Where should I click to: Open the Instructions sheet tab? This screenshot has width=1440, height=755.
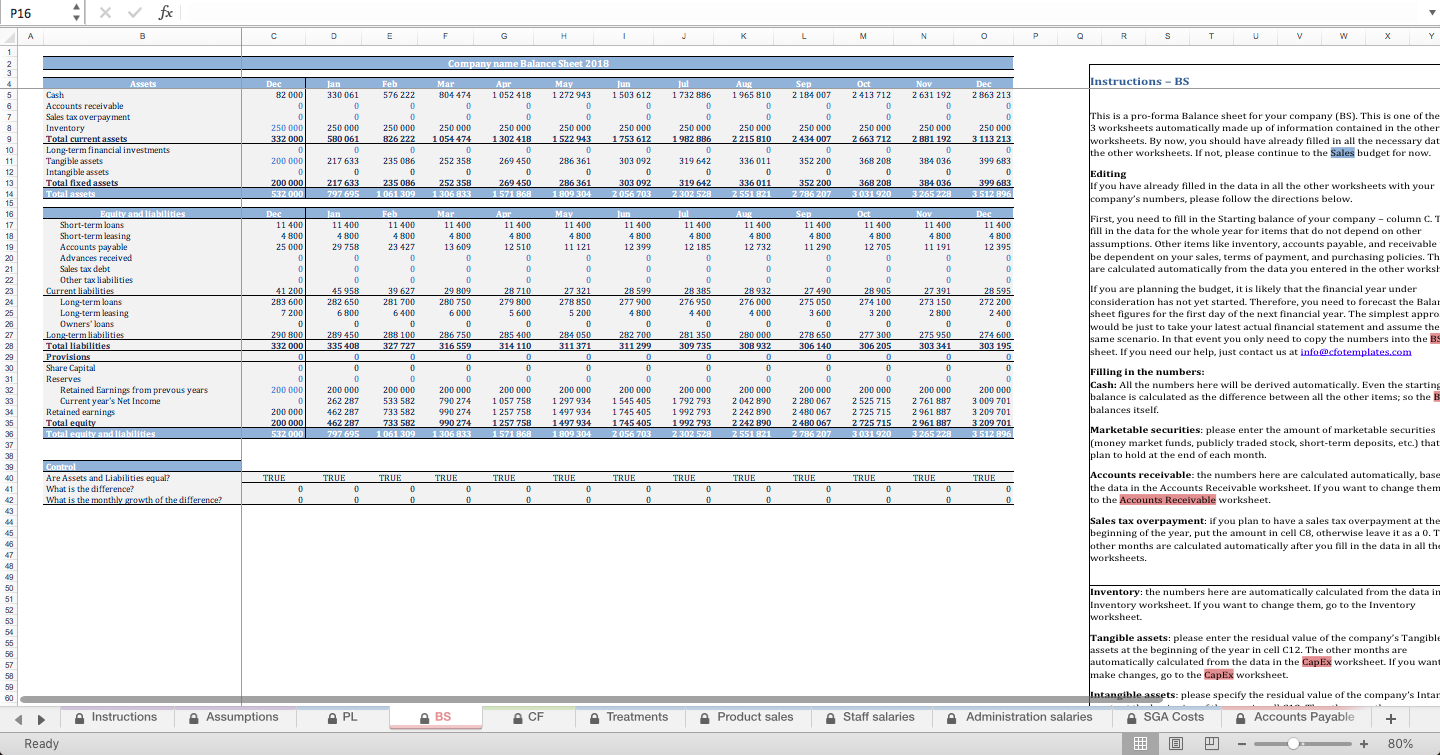pyautogui.click(x=115, y=717)
